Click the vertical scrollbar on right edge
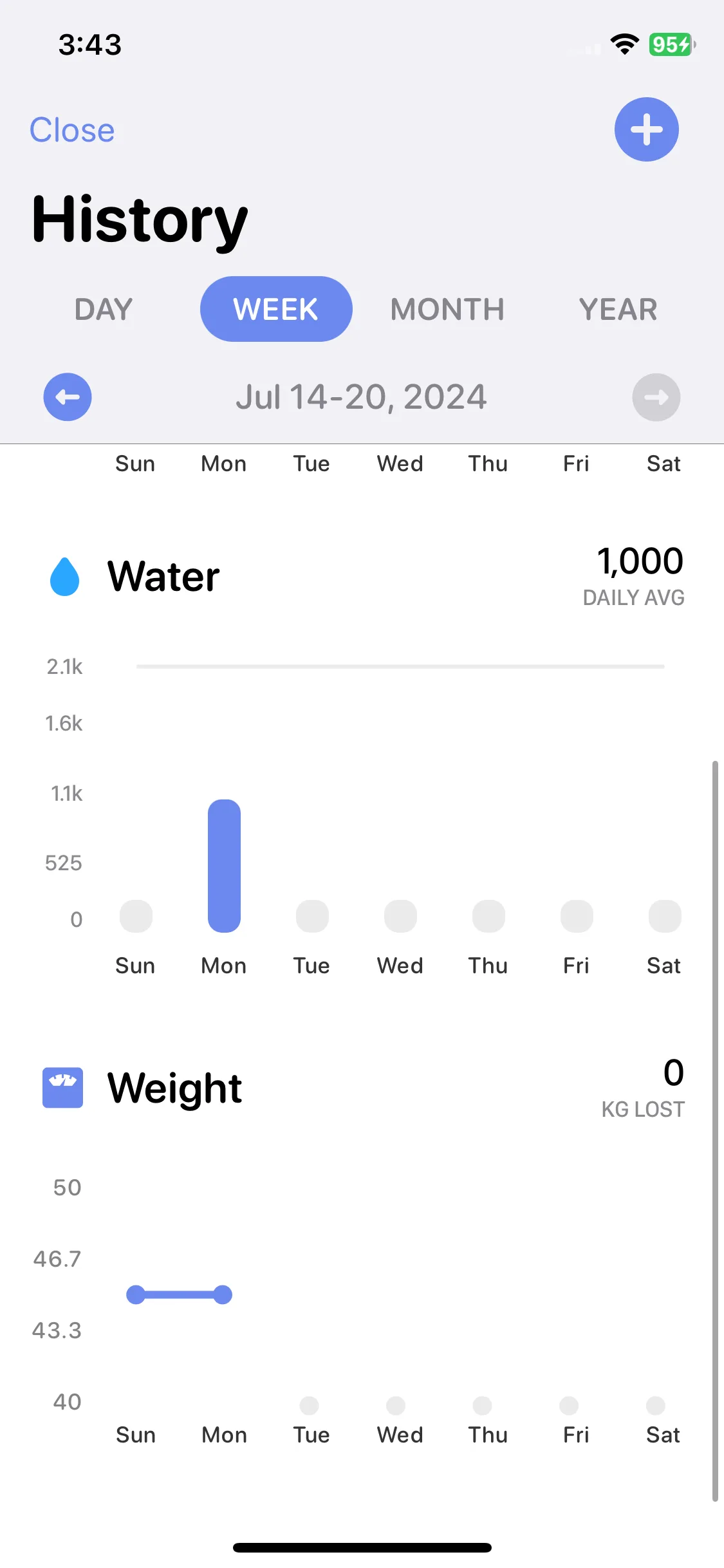 714,1131
